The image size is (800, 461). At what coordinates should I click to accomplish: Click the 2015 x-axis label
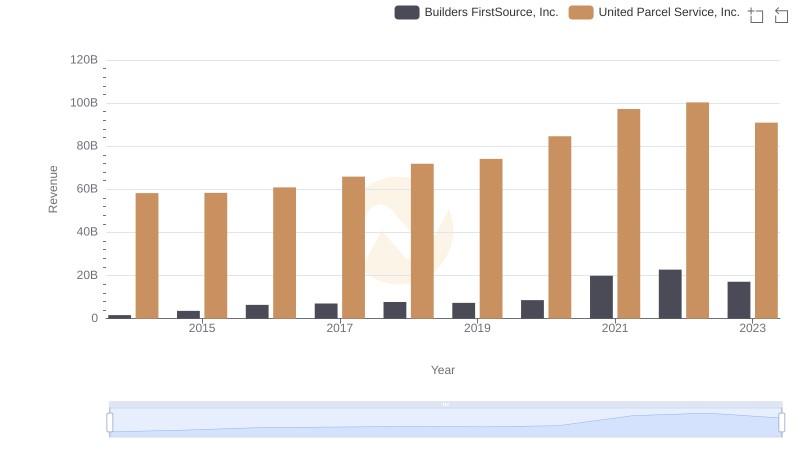click(x=202, y=328)
